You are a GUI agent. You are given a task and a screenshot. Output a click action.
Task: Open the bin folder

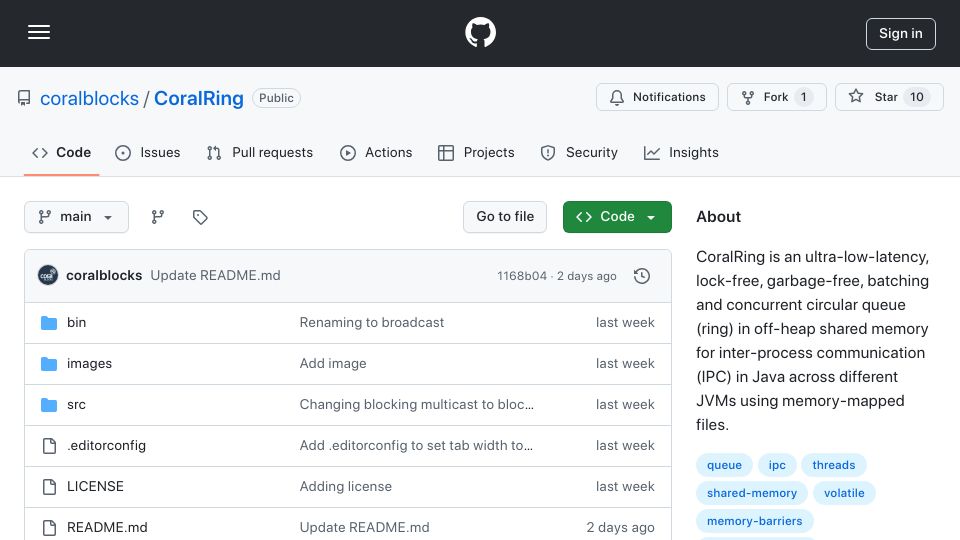(77, 323)
